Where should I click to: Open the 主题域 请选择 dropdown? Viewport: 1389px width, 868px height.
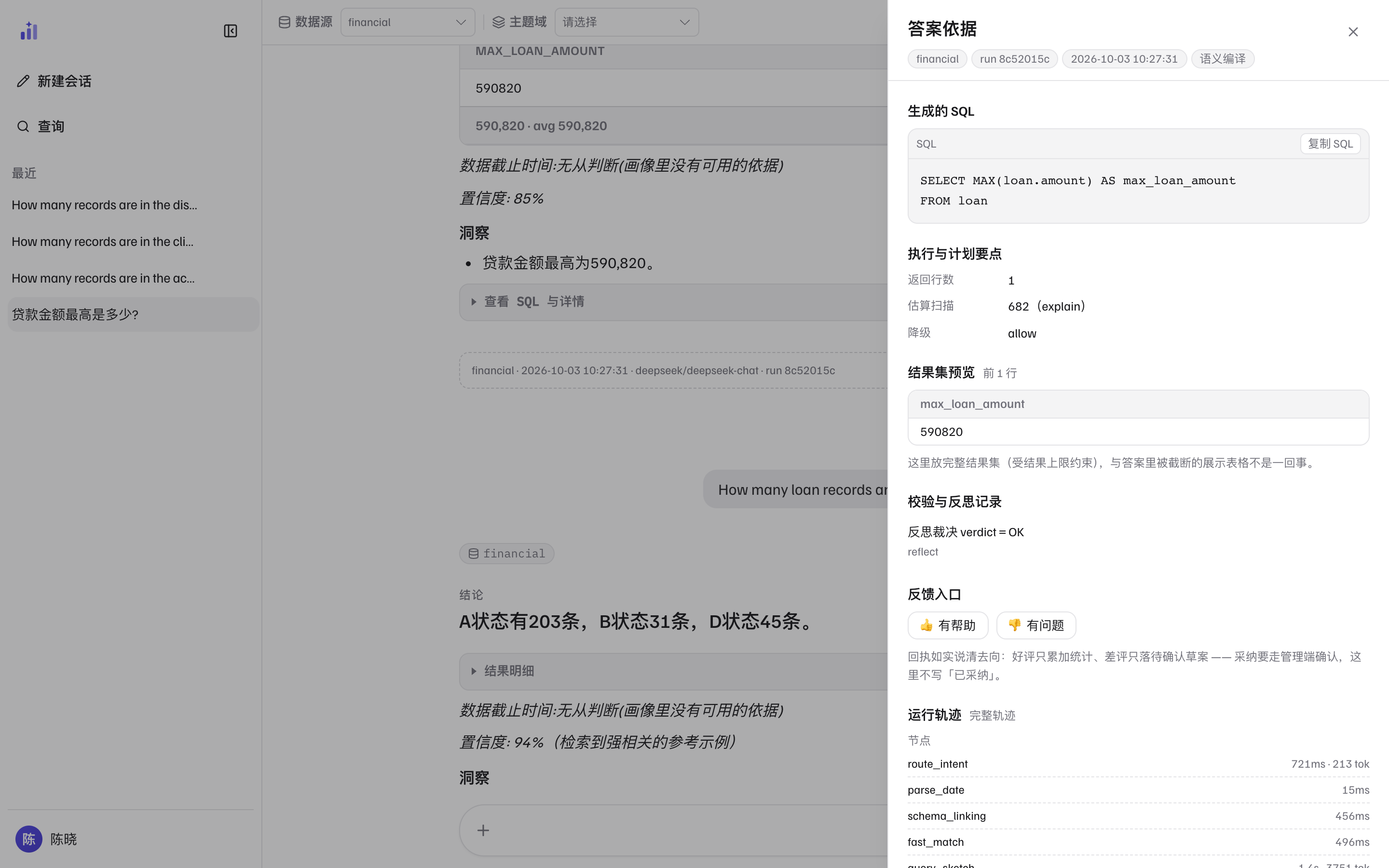pyautogui.click(x=626, y=22)
